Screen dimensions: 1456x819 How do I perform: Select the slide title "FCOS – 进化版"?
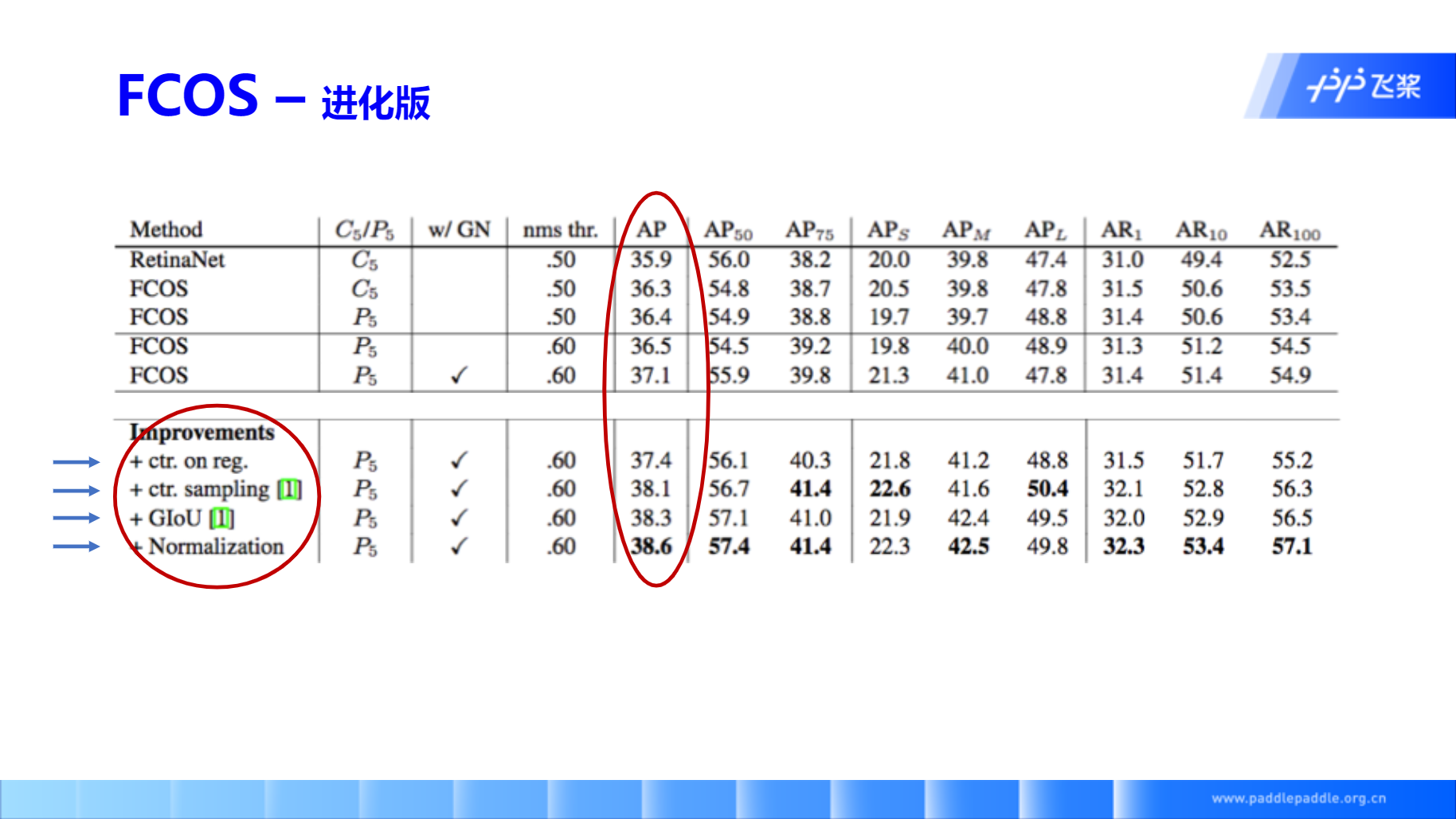pos(273,98)
